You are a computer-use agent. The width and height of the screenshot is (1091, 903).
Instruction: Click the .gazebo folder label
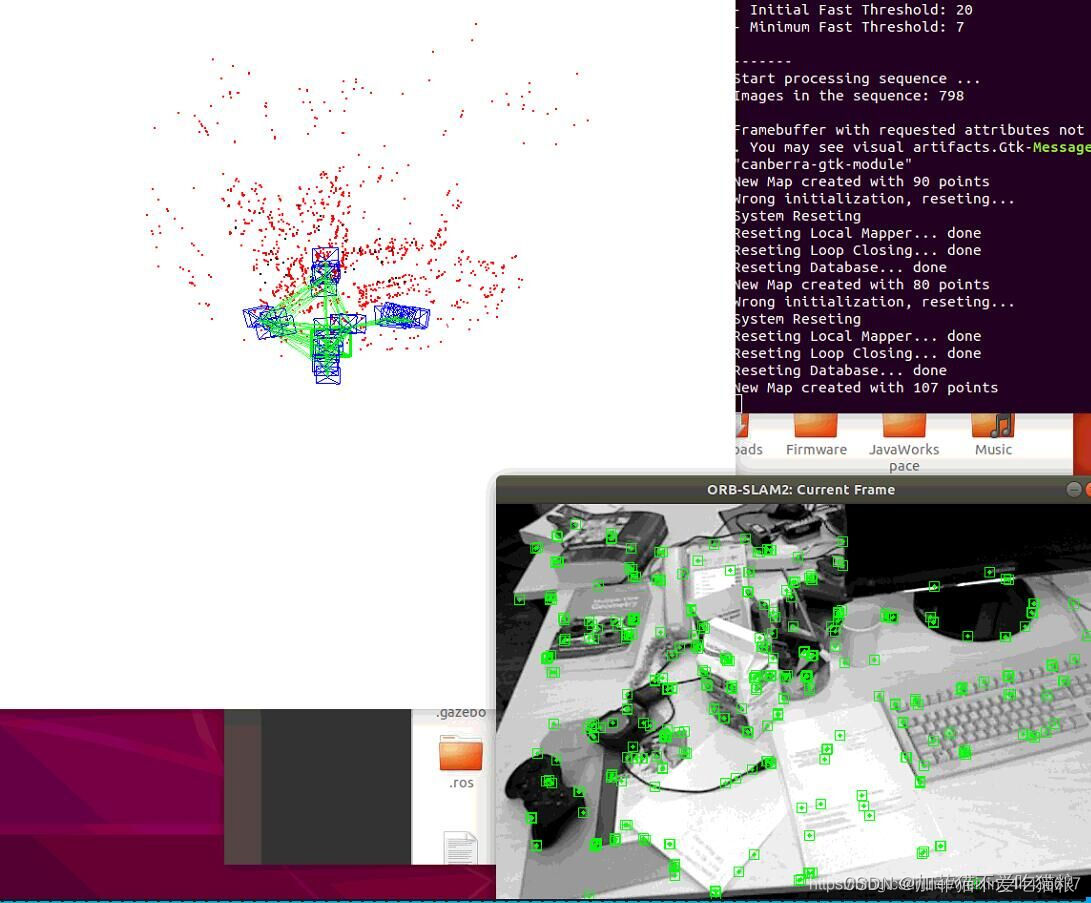click(461, 713)
